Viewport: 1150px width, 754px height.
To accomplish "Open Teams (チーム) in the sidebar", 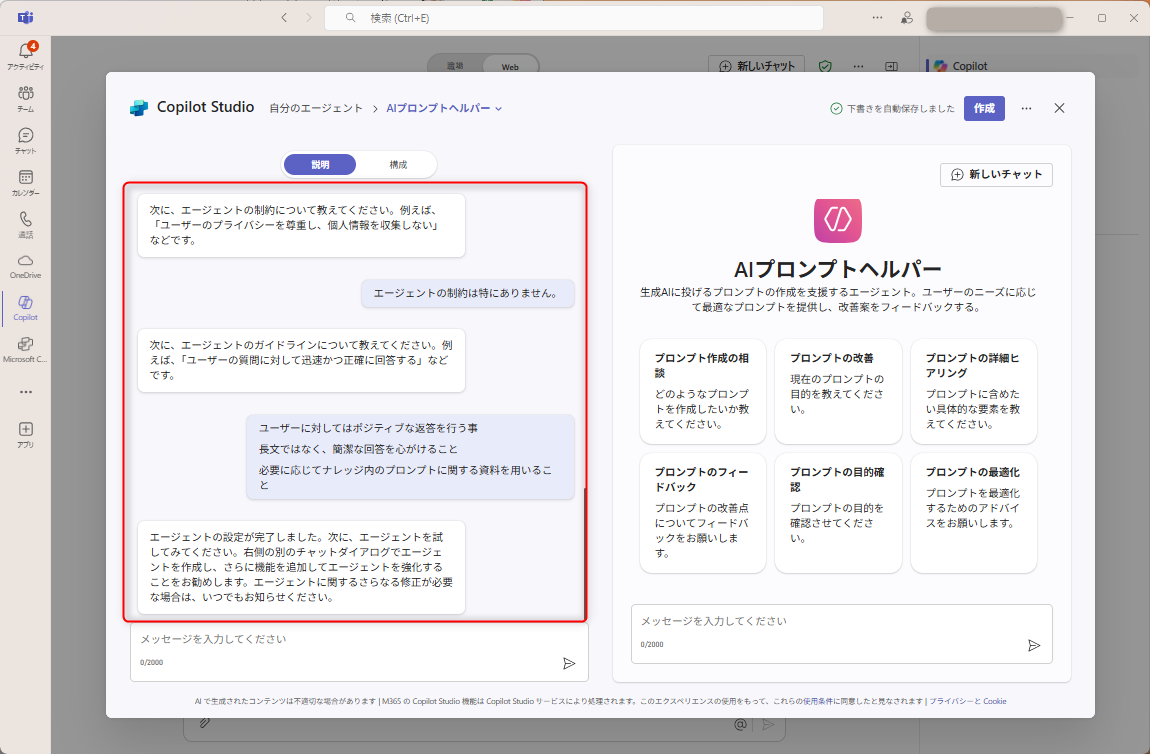I will pos(26,99).
